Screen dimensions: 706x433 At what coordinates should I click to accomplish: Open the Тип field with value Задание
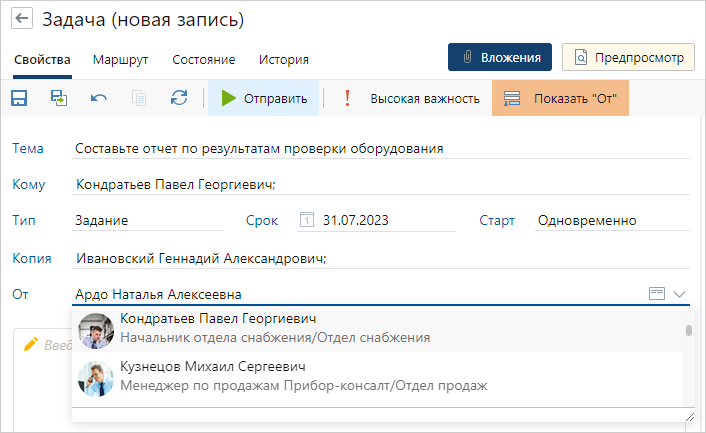(x=148, y=221)
